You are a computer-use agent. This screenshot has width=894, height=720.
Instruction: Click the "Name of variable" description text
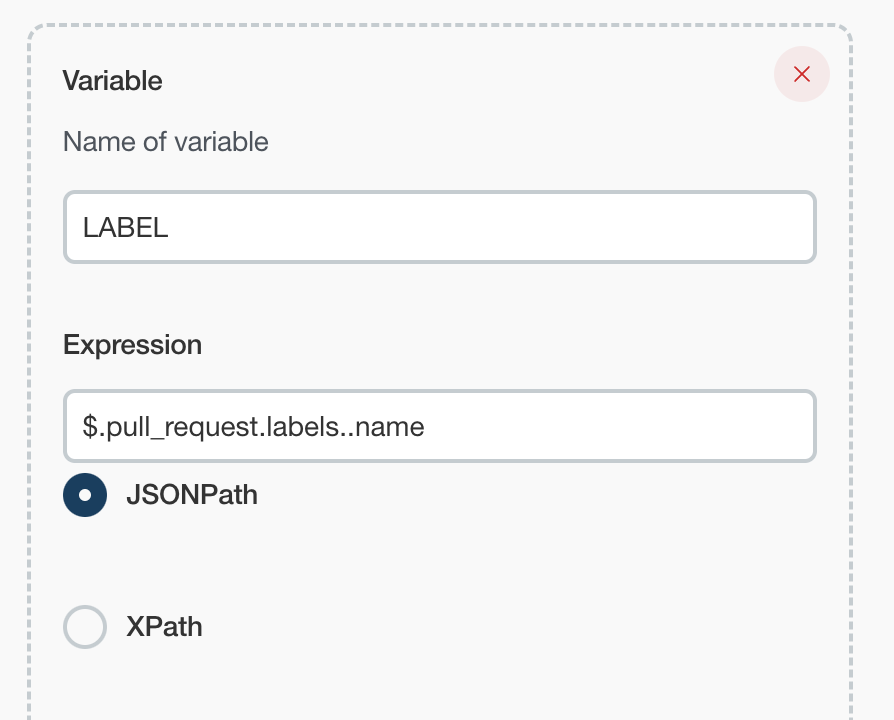(165, 142)
